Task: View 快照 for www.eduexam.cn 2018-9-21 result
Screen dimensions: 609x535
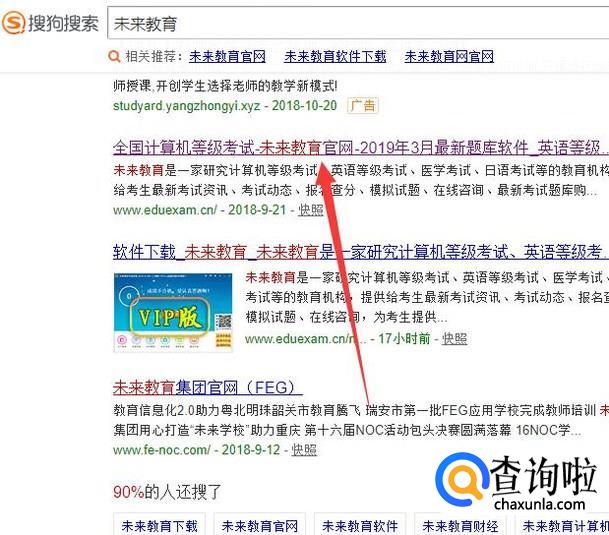Action: point(311,210)
